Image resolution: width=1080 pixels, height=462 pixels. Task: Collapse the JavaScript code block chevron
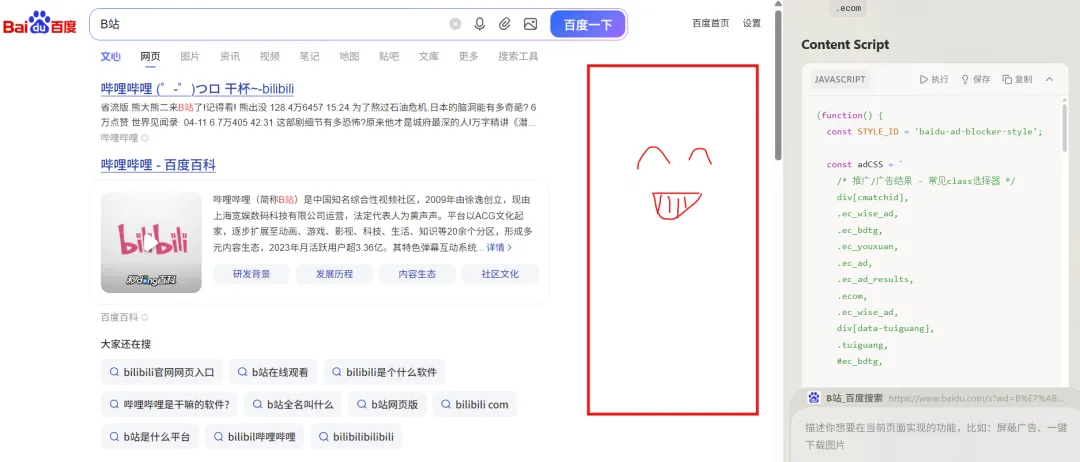click(x=1049, y=79)
